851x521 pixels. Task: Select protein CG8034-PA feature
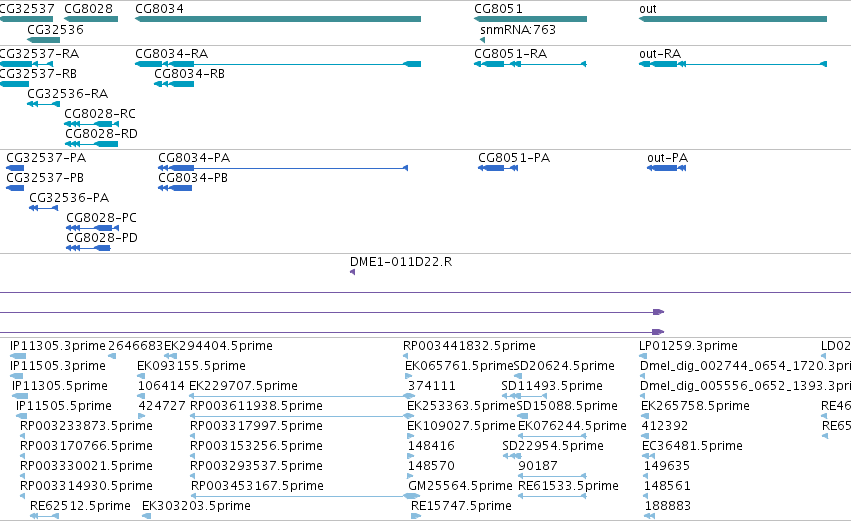tap(283, 168)
